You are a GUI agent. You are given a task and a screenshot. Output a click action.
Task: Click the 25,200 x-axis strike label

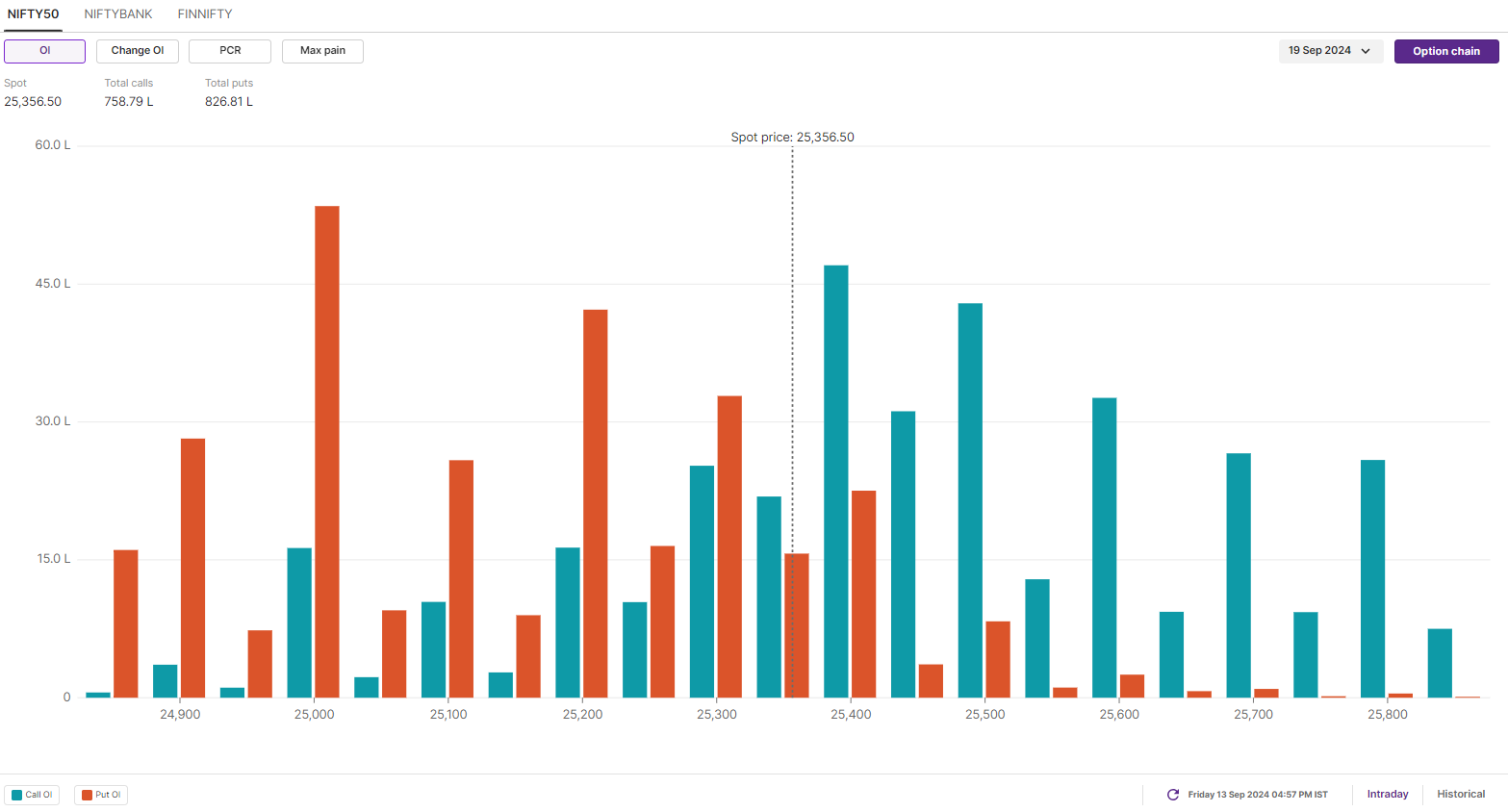(582, 715)
